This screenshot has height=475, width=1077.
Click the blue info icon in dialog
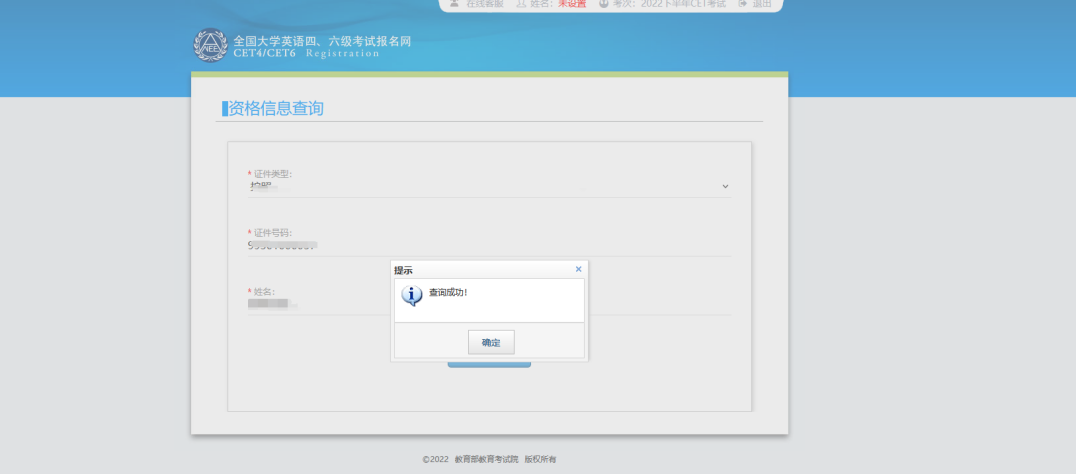pos(411,295)
